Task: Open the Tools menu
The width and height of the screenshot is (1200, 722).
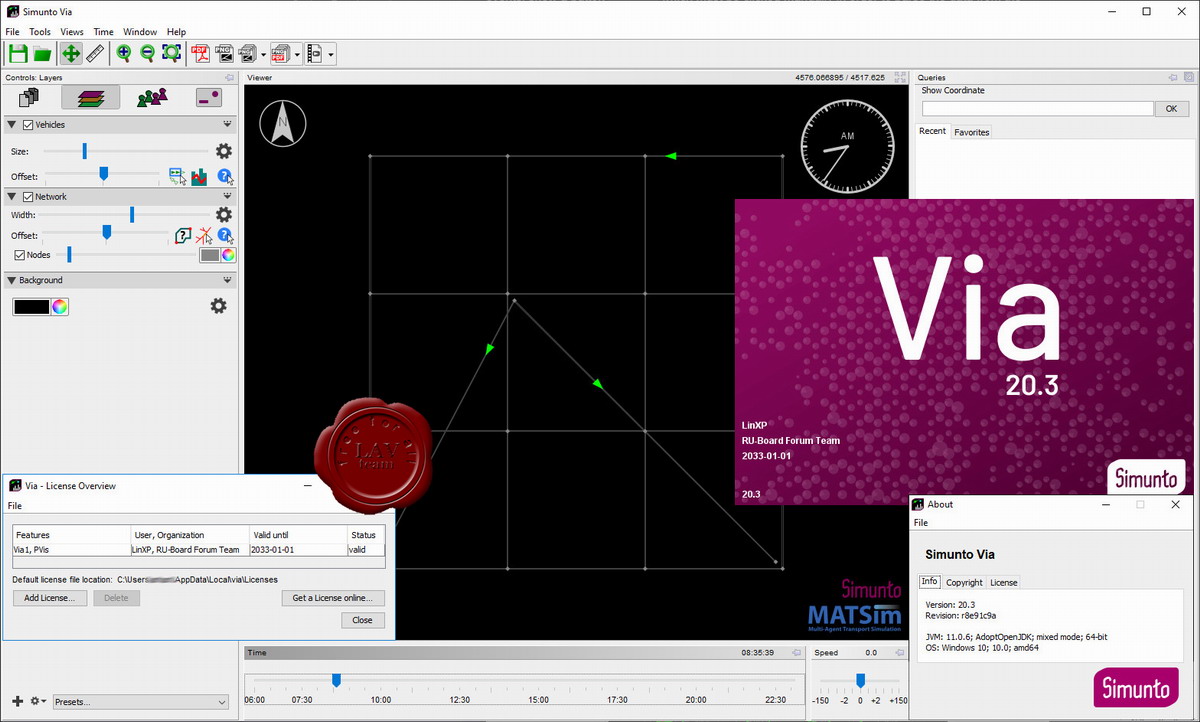Action: (40, 32)
